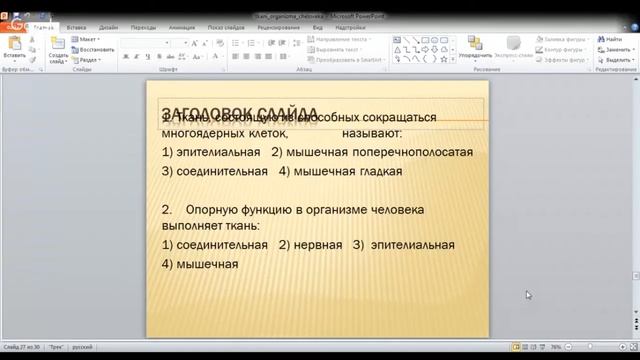The image size is (640, 360).
Task: Open the line spacing dropdown
Action: (297, 43)
